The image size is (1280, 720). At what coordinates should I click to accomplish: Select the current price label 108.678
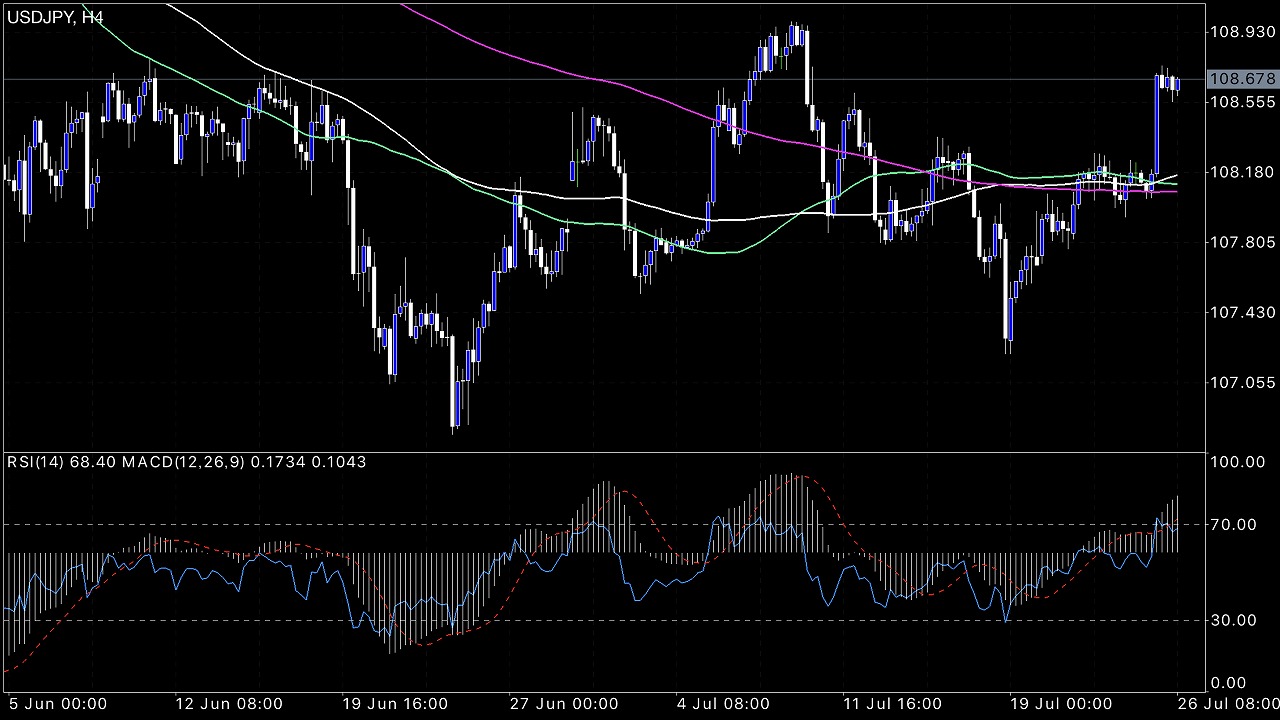tap(1242, 79)
